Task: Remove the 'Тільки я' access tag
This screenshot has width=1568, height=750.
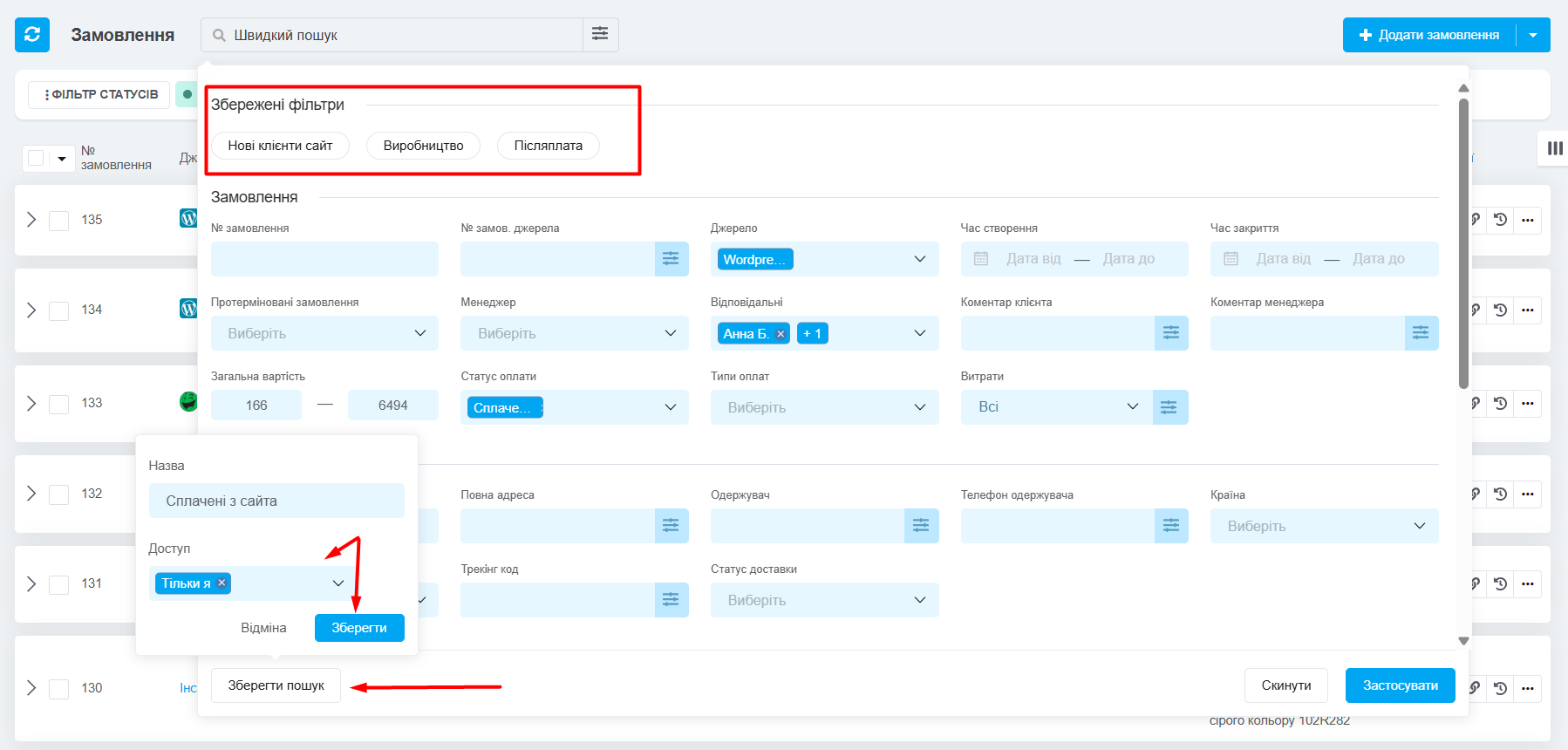Action: tap(222, 583)
